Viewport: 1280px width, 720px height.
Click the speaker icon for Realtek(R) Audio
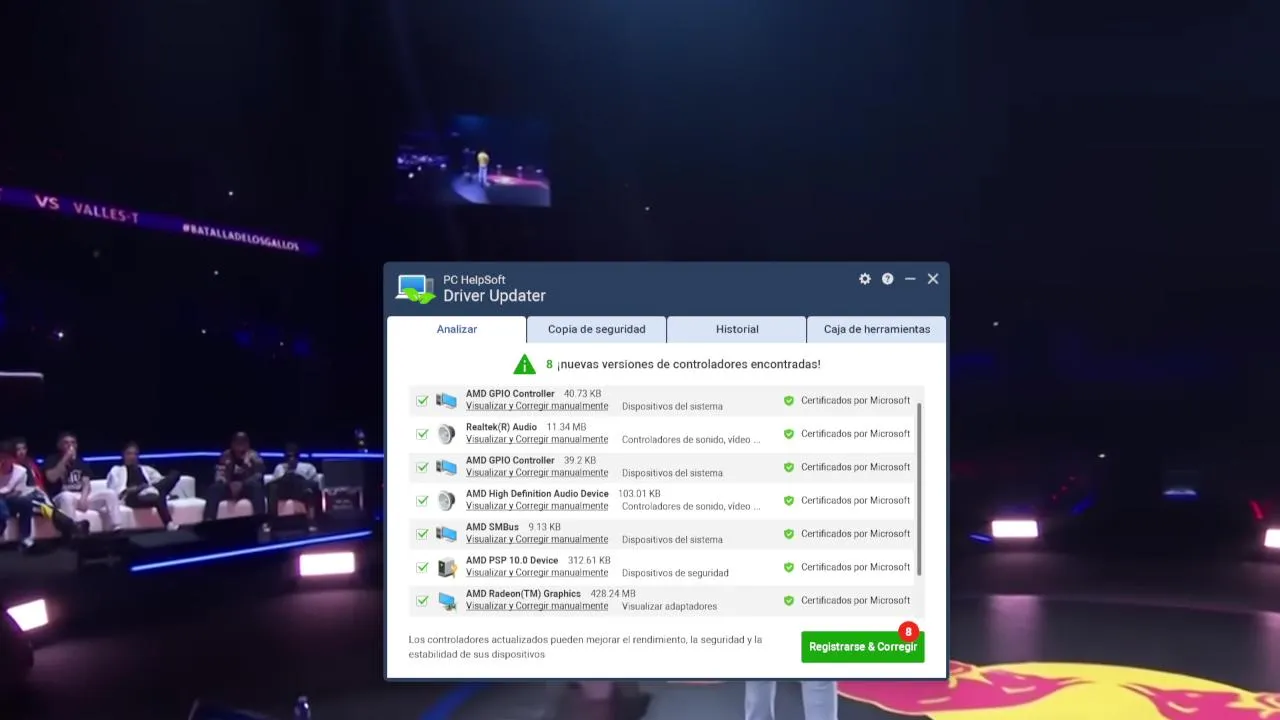point(446,434)
